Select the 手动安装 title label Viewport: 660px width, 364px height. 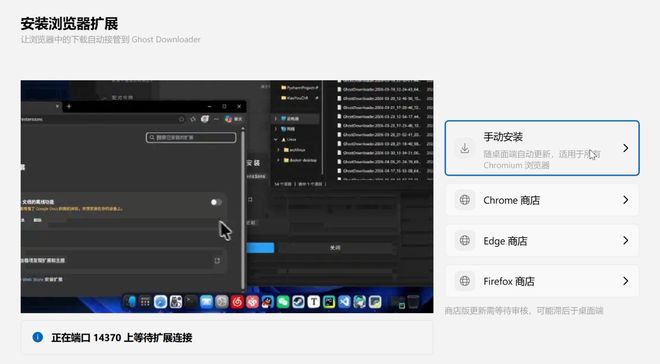point(503,137)
